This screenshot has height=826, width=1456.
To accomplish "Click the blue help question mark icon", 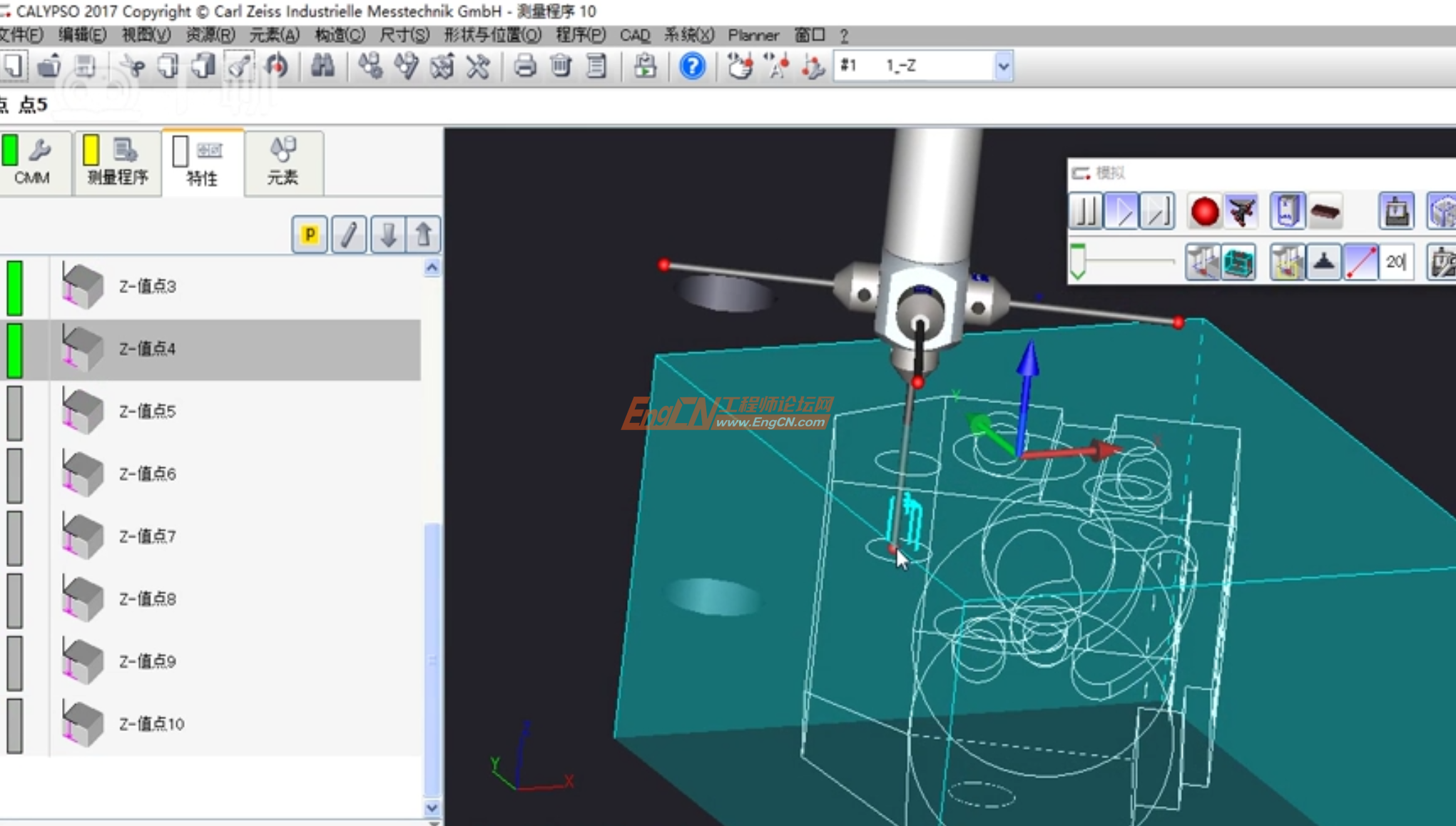I will pyautogui.click(x=691, y=66).
